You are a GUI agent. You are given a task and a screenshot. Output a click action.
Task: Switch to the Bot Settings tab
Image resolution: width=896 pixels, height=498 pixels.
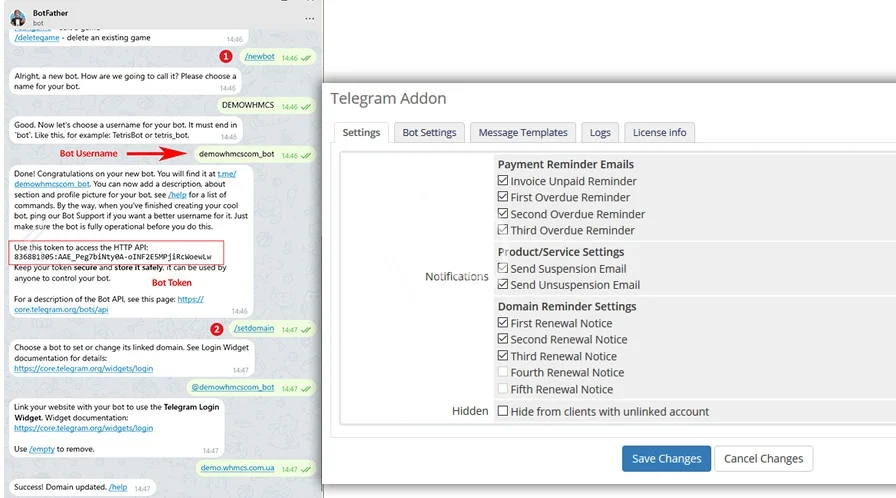(x=429, y=132)
